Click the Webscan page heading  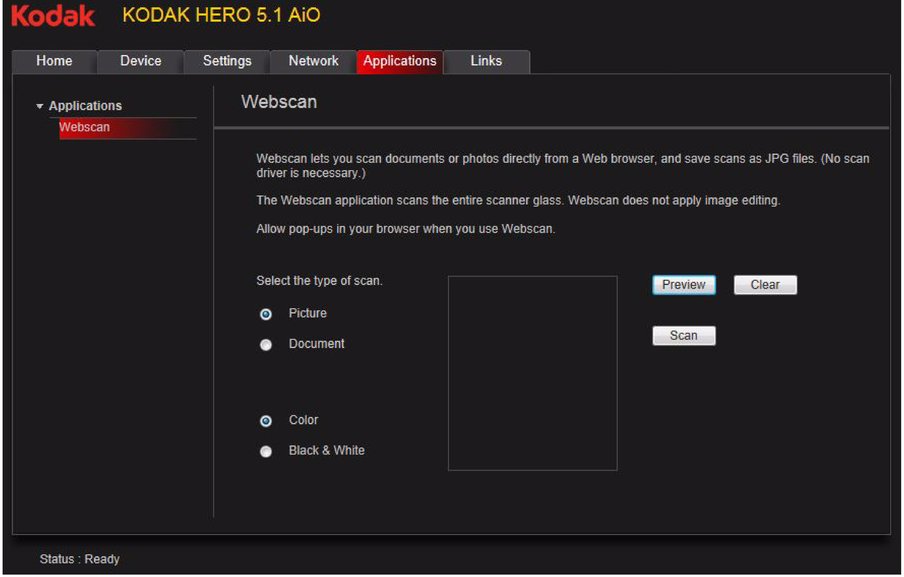(279, 102)
